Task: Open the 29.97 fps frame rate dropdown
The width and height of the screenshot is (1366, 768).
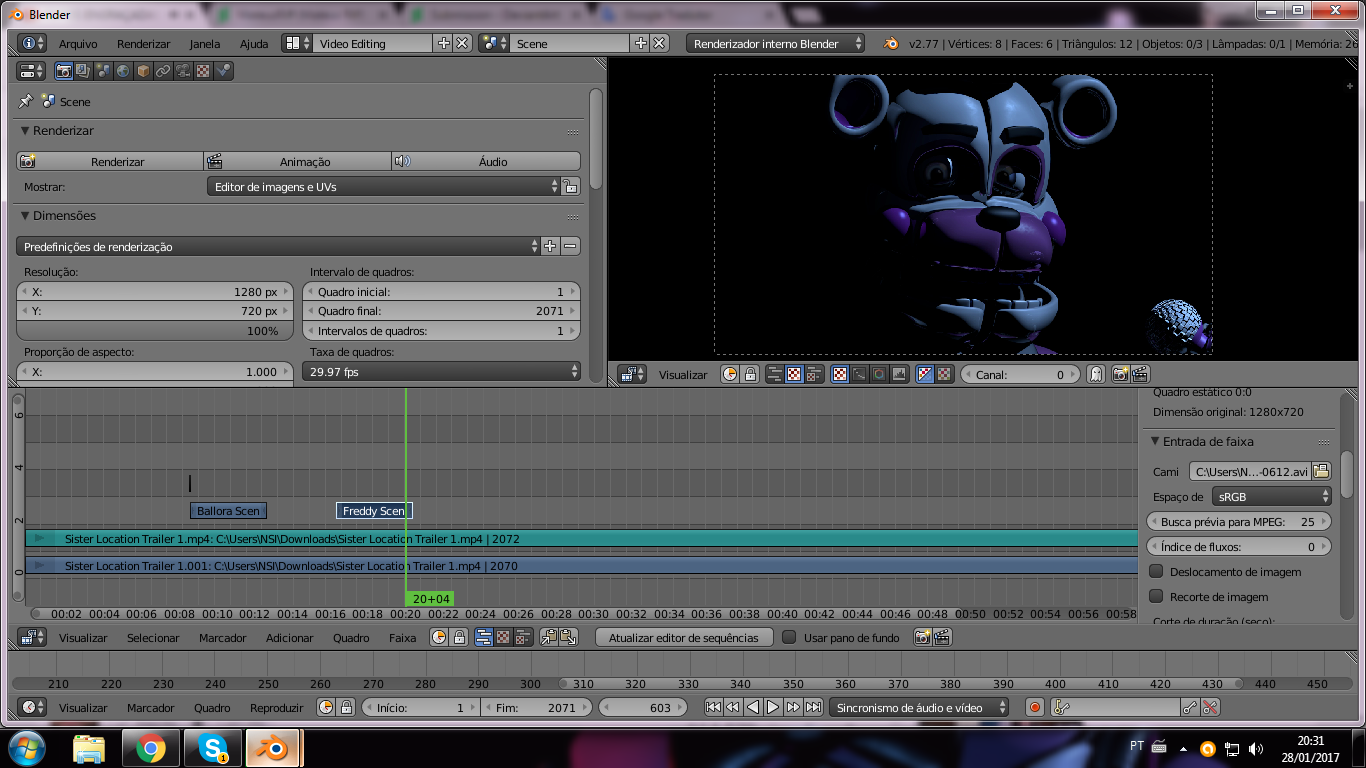Action: point(441,371)
